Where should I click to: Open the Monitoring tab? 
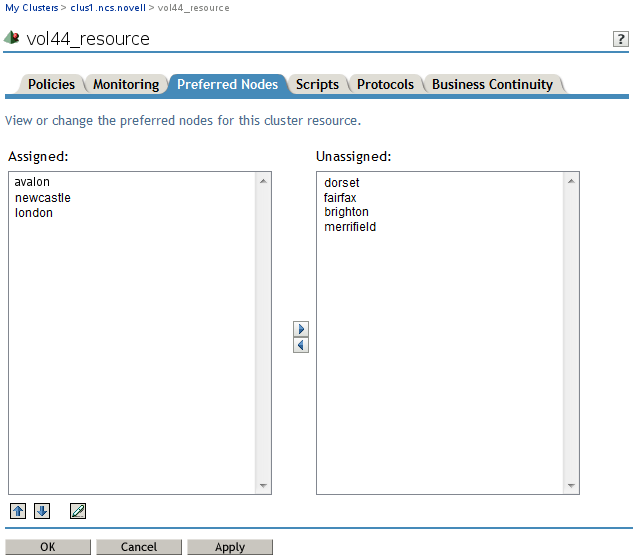(x=126, y=84)
